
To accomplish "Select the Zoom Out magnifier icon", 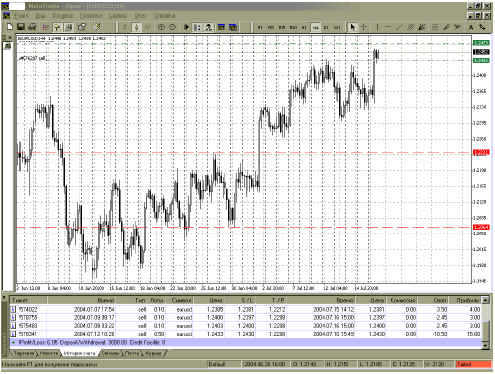I will tap(172, 27).
